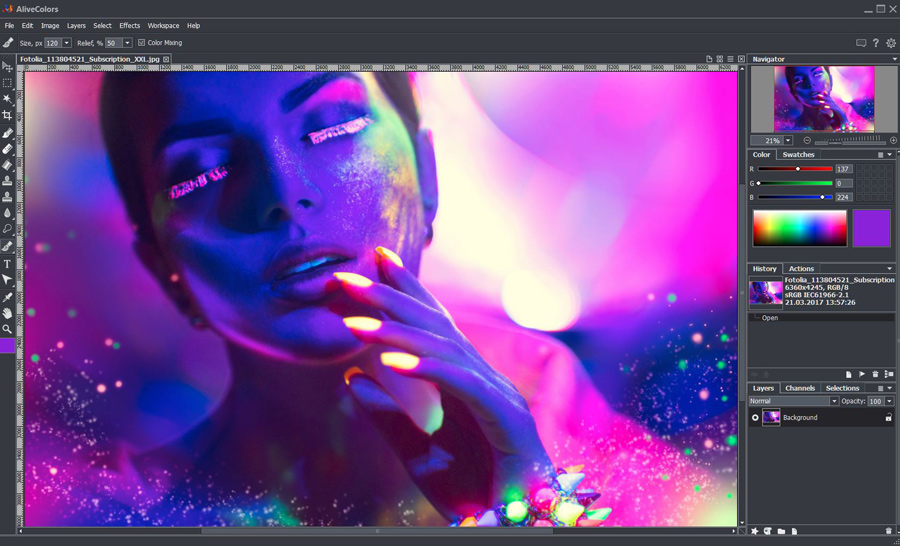Click the Size px input field
Image resolution: width=900 pixels, height=546 pixels.
pos(53,43)
